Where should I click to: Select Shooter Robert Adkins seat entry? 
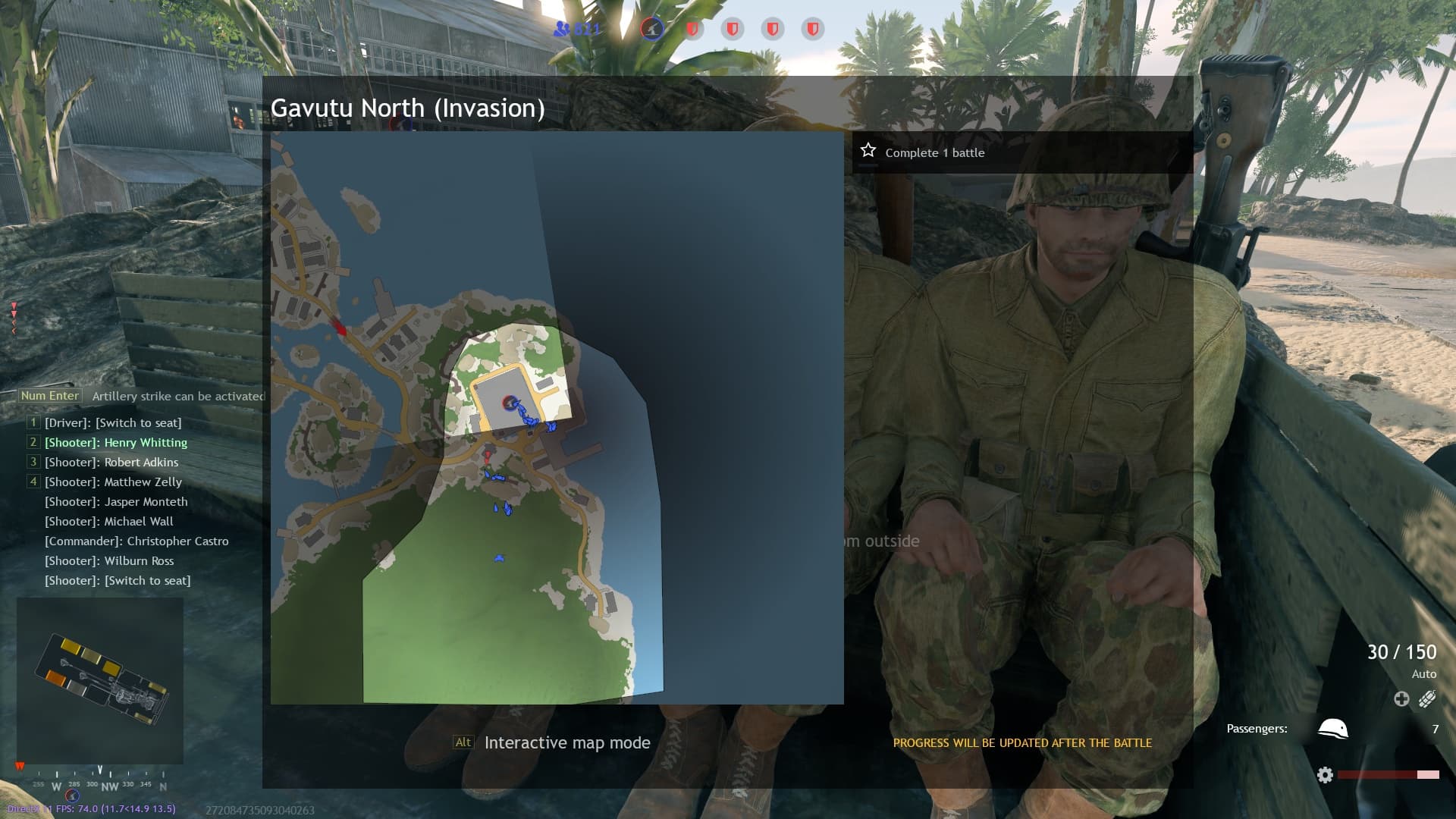pos(111,463)
